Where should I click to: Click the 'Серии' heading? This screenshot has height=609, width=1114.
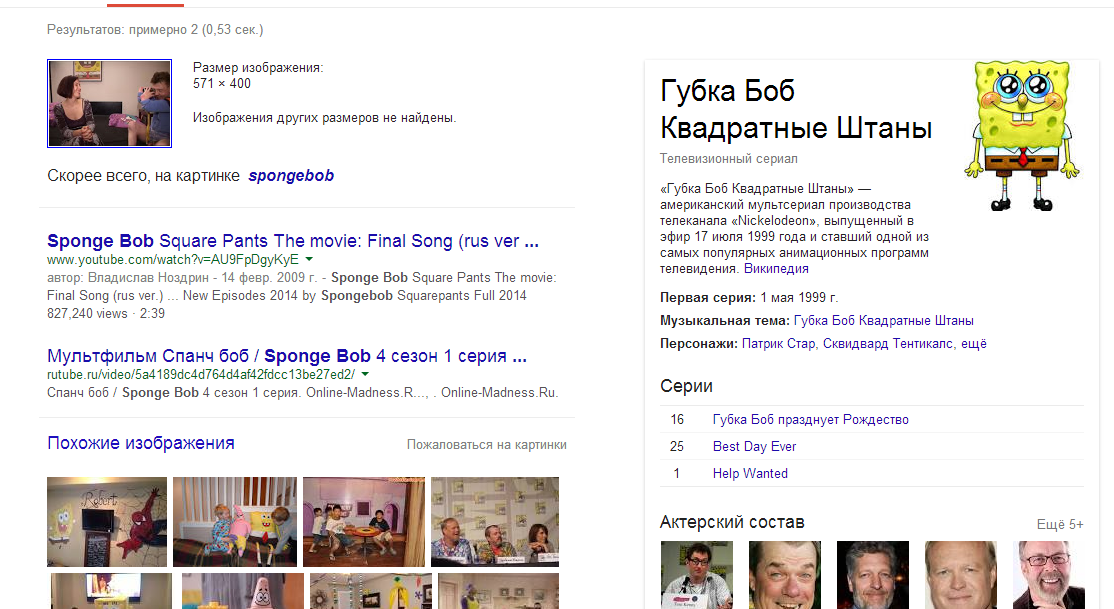pyautogui.click(x=686, y=386)
